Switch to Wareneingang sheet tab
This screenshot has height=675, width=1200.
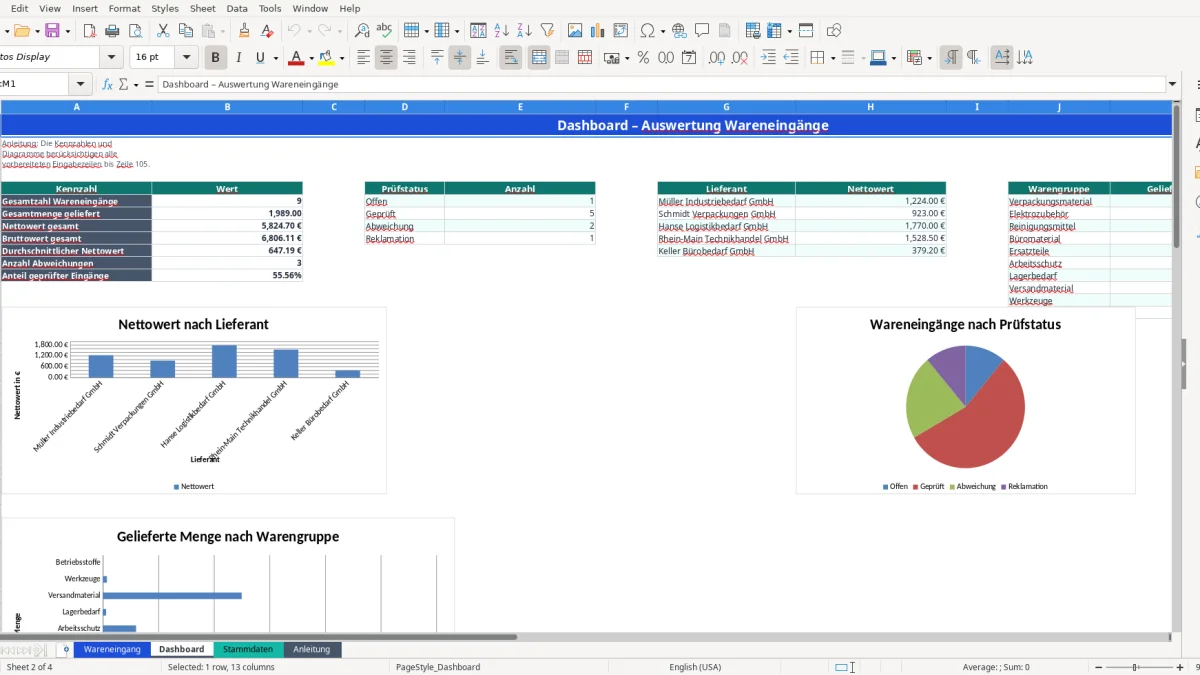(112, 649)
